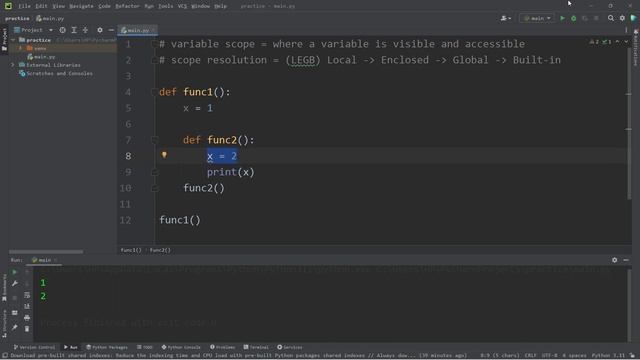The width and height of the screenshot is (640, 360).
Task: Select the main.py editor tab
Action: (138, 30)
